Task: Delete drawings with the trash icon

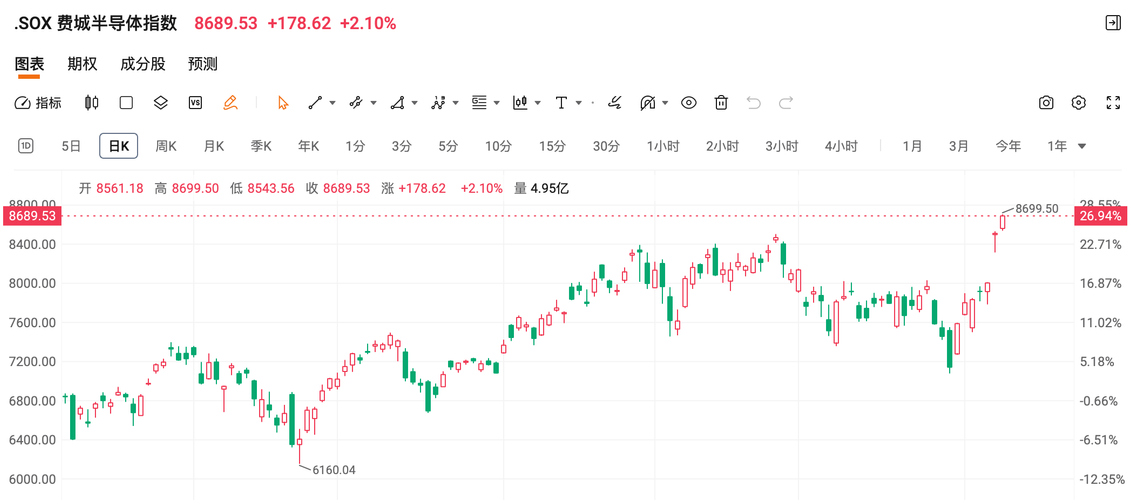Action: pos(721,103)
